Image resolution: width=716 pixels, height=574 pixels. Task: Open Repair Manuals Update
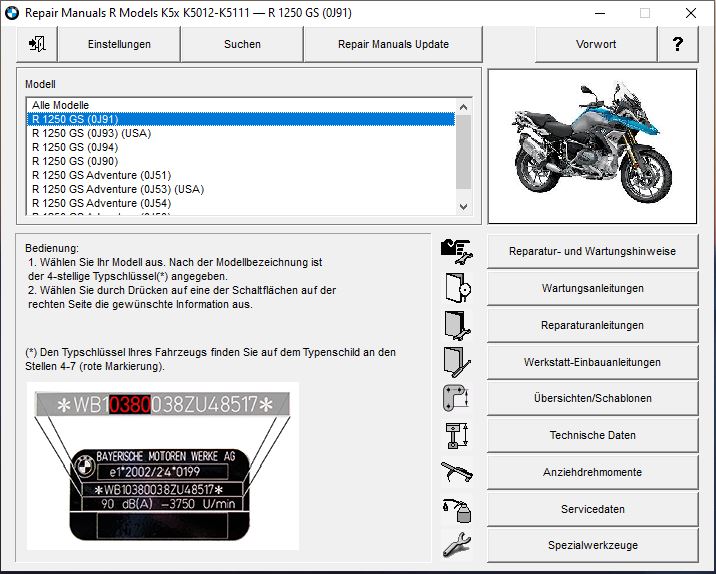tap(393, 44)
